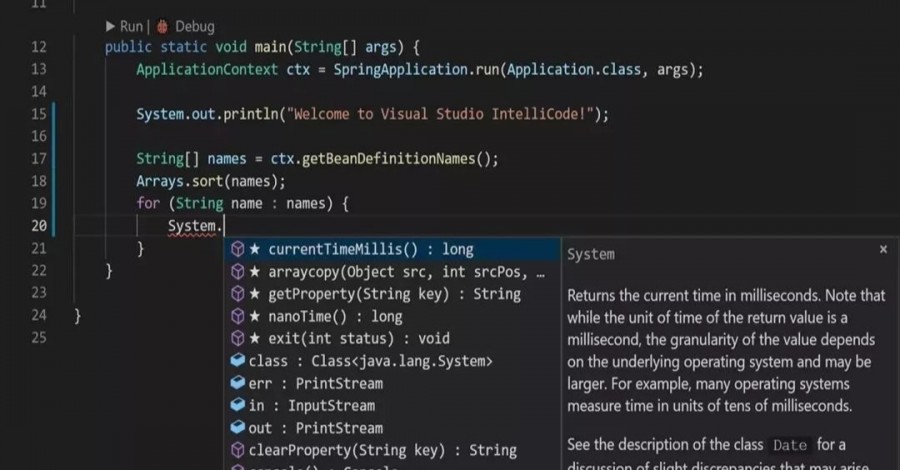Click the method cube icon beside getProperty
This screenshot has height=470, width=900.
(238, 294)
